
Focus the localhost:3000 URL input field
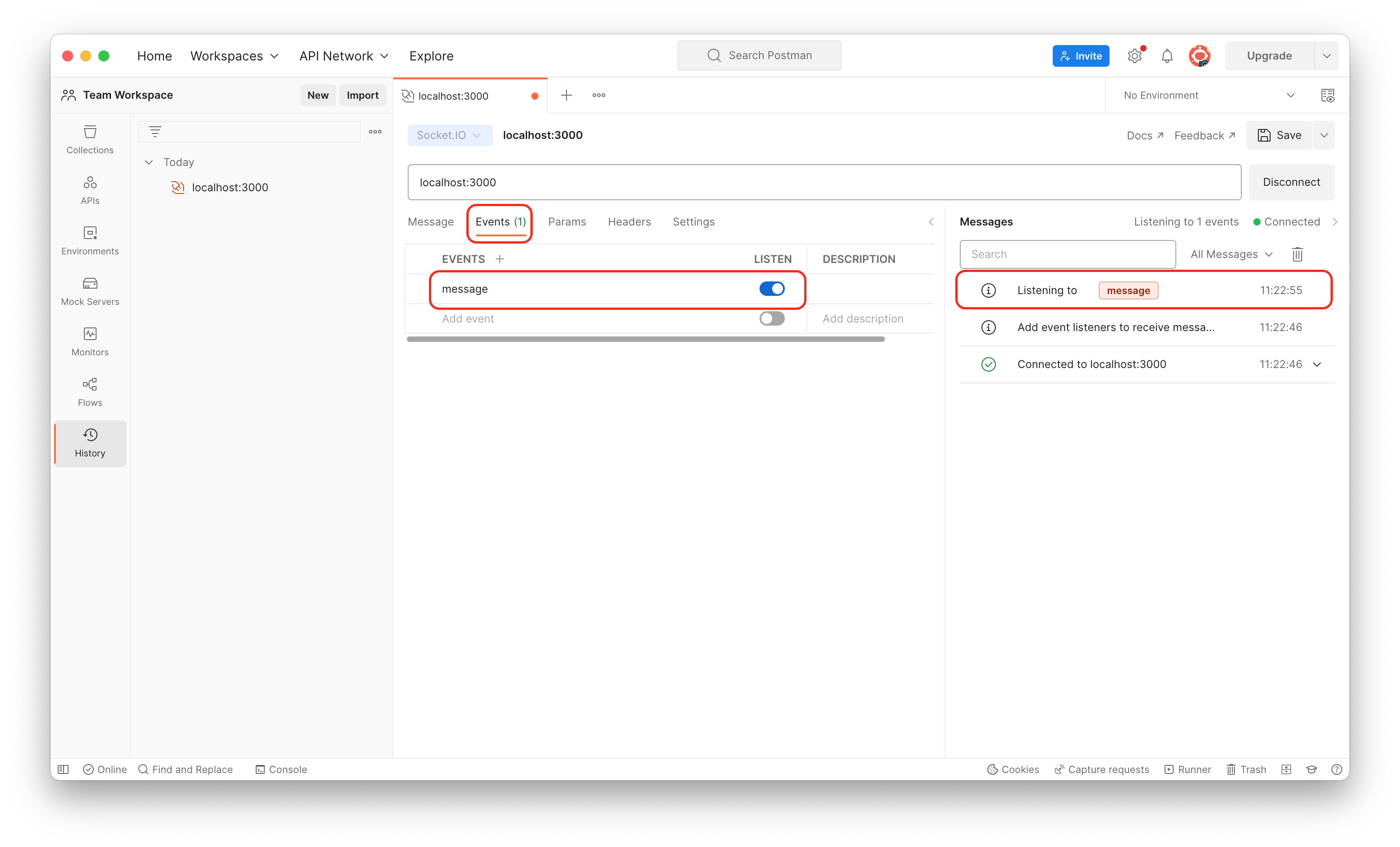[824, 182]
